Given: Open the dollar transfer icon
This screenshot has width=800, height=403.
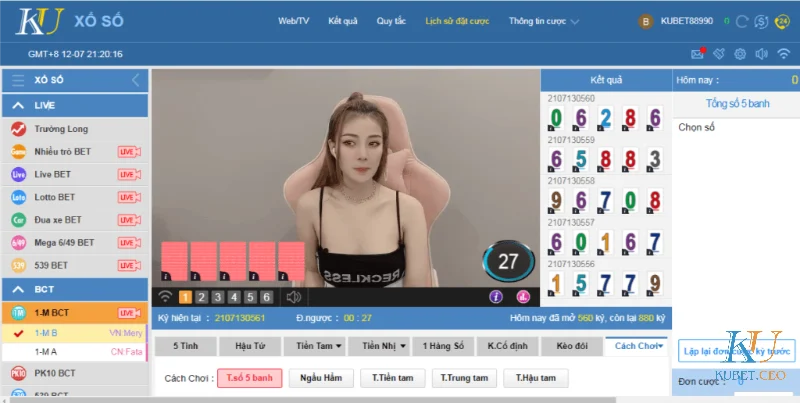Looking at the screenshot, I should pos(762,20).
